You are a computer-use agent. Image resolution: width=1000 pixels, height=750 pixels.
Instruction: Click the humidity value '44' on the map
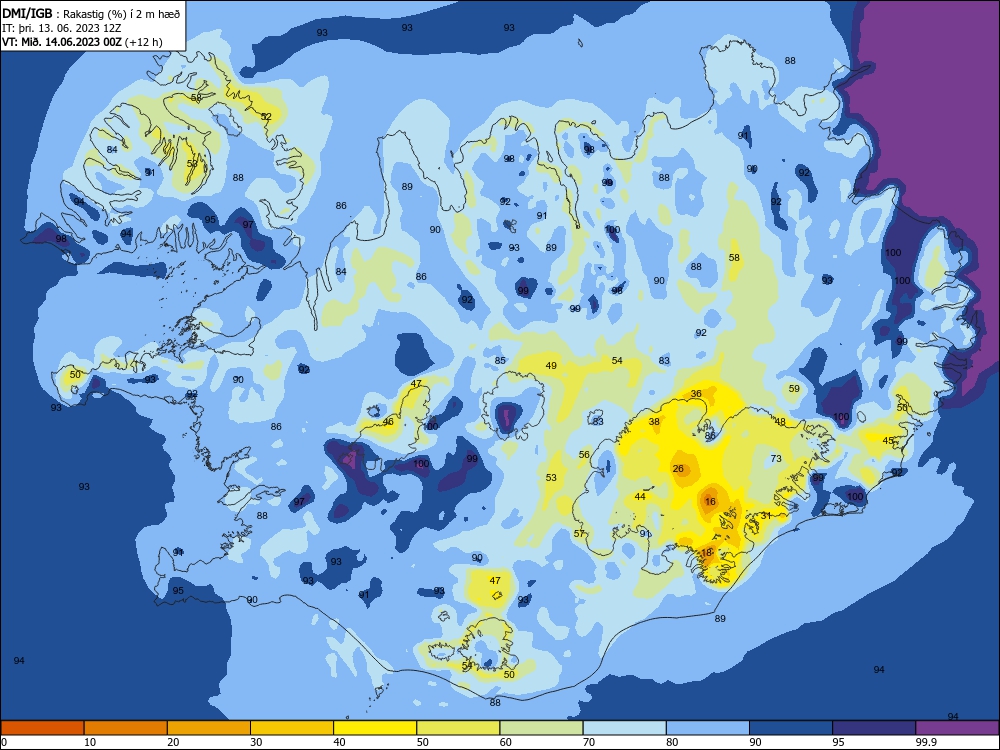[640, 496]
